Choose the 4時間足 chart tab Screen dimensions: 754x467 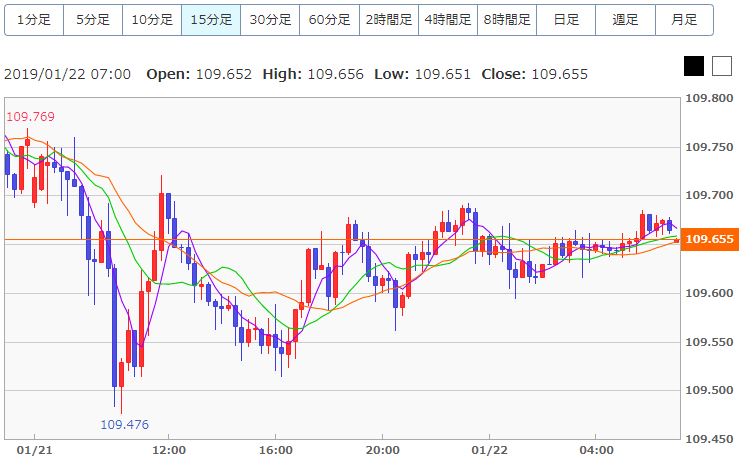(448, 20)
